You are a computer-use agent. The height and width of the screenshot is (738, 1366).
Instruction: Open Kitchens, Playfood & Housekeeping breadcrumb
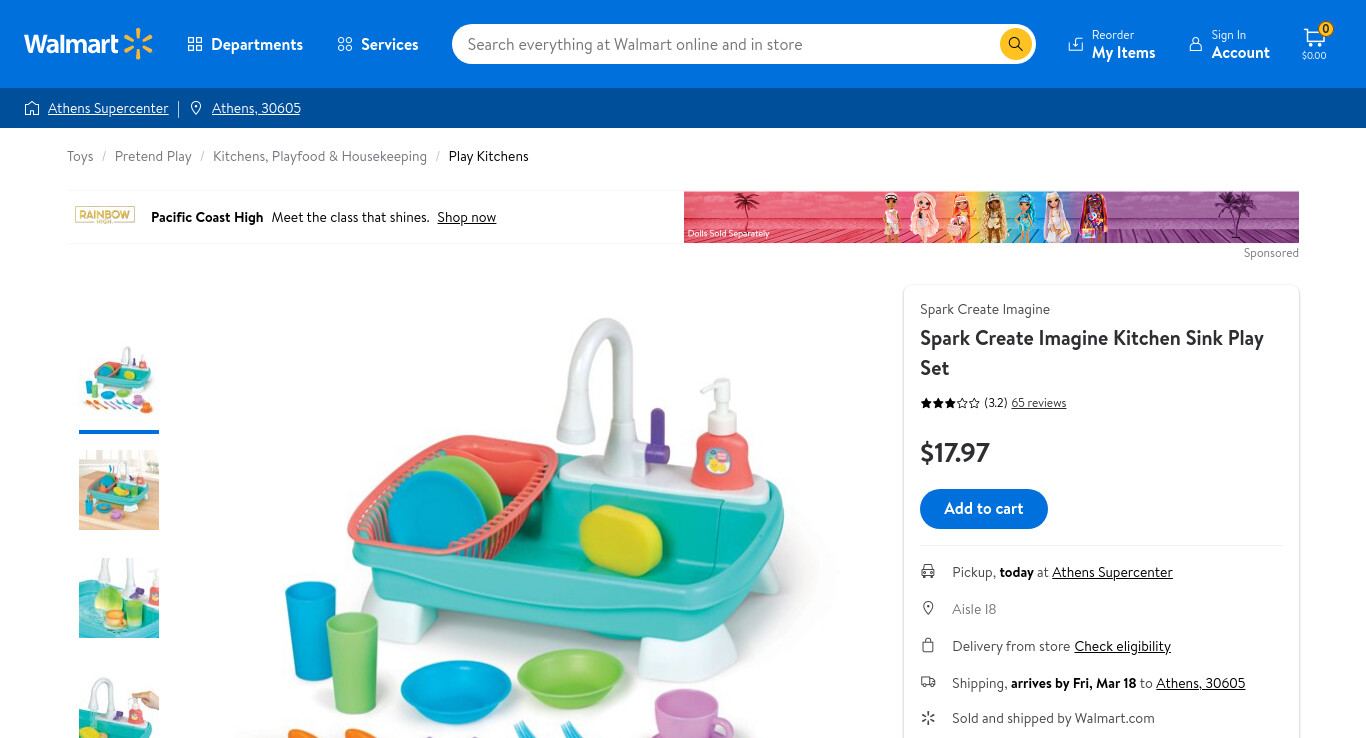(x=320, y=156)
